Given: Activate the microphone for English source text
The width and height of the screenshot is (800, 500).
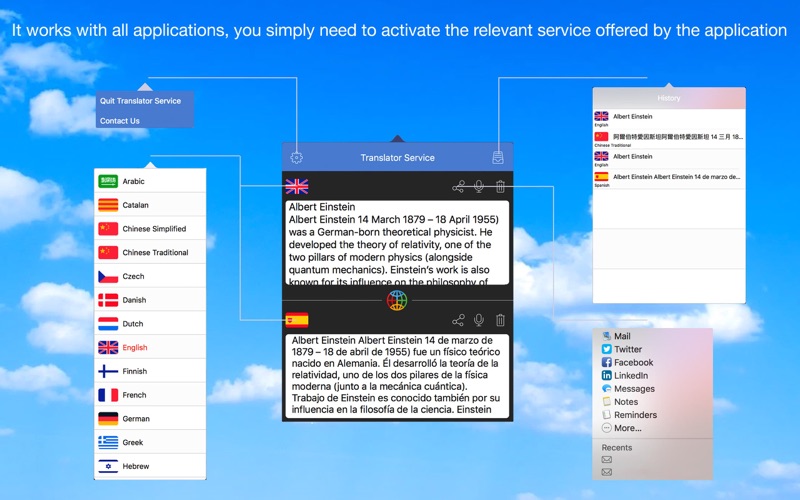Looking at the screenshot, I should point(479,186).
